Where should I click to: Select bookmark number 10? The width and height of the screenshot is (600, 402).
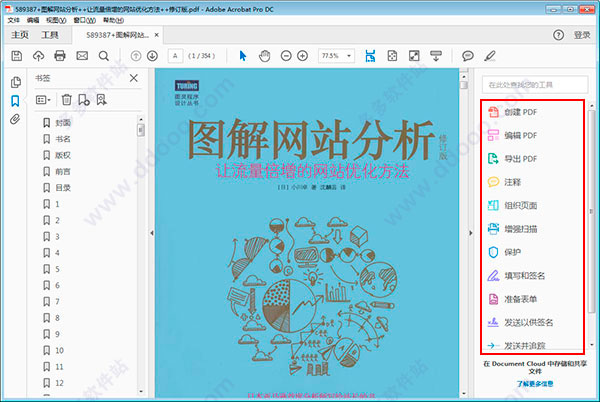pos(54,350)
